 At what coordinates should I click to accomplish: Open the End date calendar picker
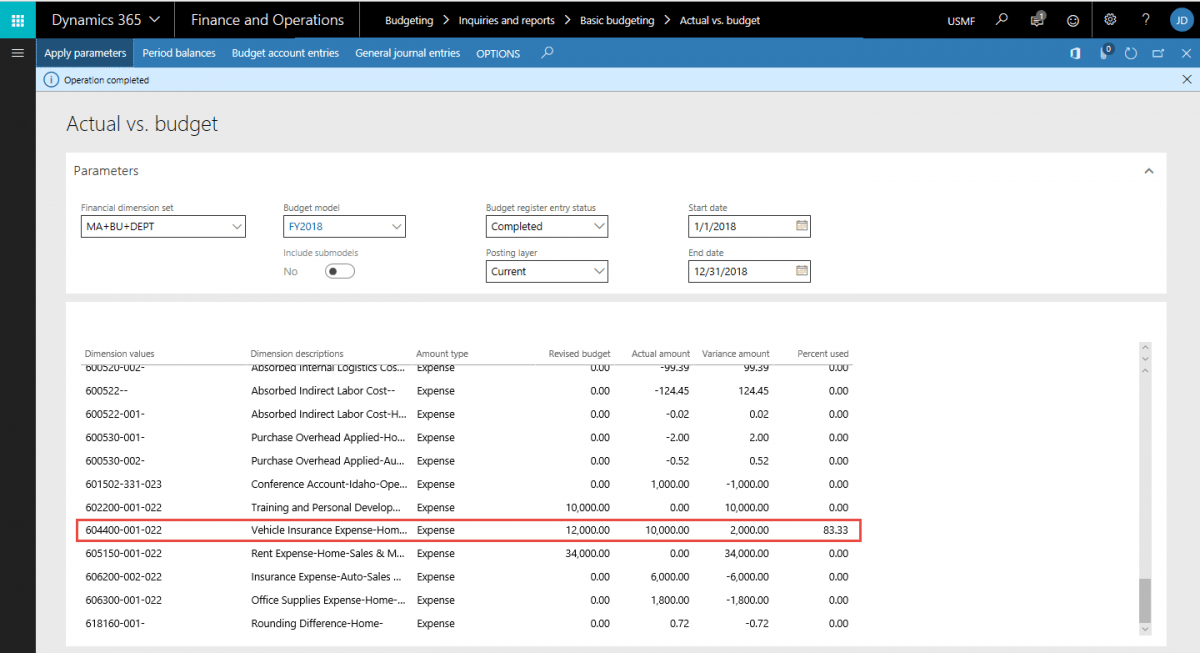[x=802, y=271]
